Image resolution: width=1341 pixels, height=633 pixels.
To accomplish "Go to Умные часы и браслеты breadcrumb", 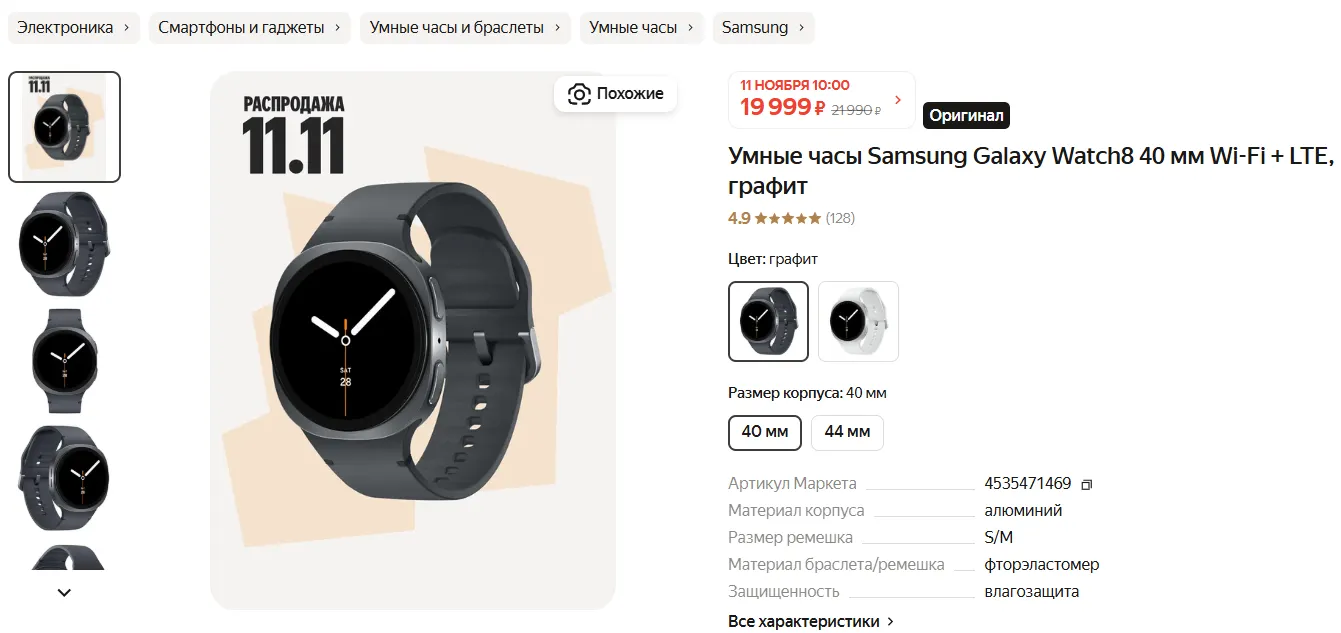I will [x=466, y=28].
